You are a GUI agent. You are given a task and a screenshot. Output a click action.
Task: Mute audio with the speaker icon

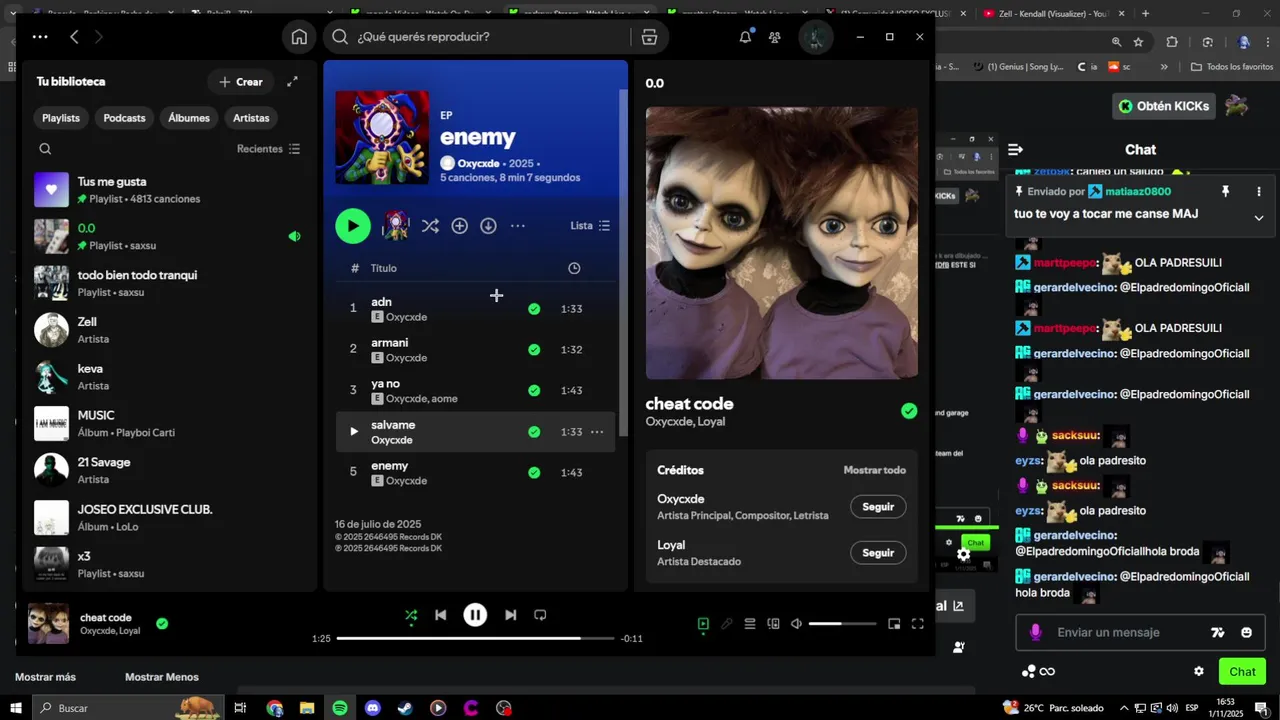[796, 624]
